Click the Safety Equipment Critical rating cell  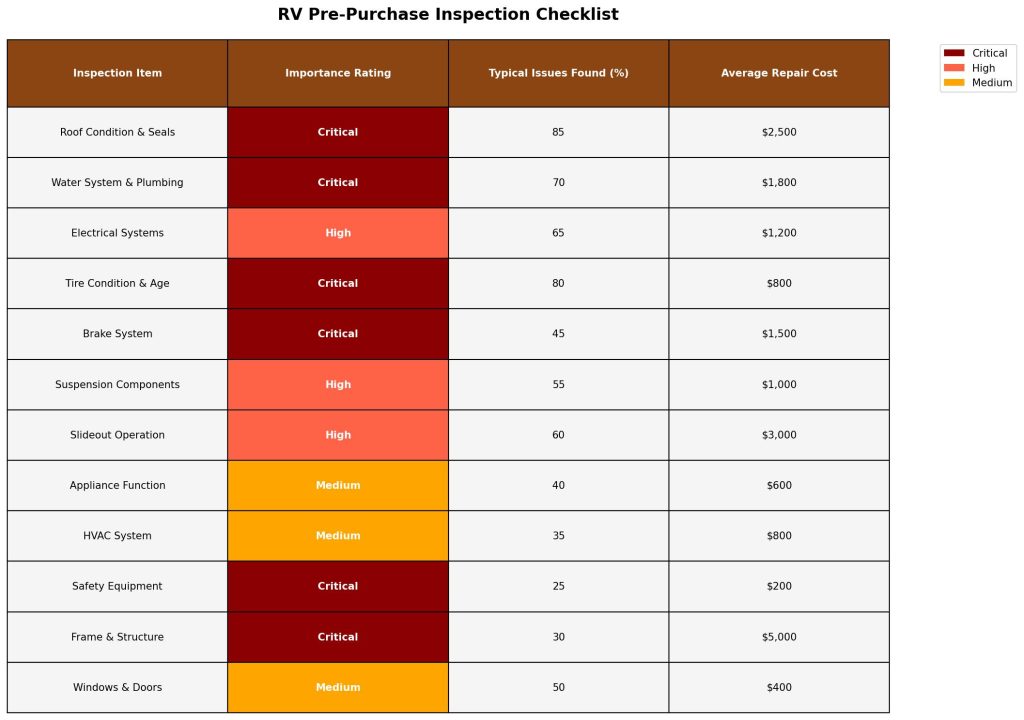pyautogui.click(x=338, y=587)
